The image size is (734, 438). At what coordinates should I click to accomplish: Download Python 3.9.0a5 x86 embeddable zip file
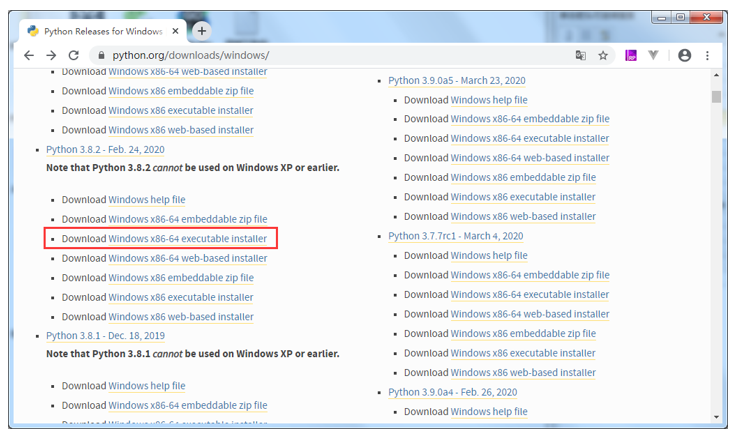click(523, 178)
